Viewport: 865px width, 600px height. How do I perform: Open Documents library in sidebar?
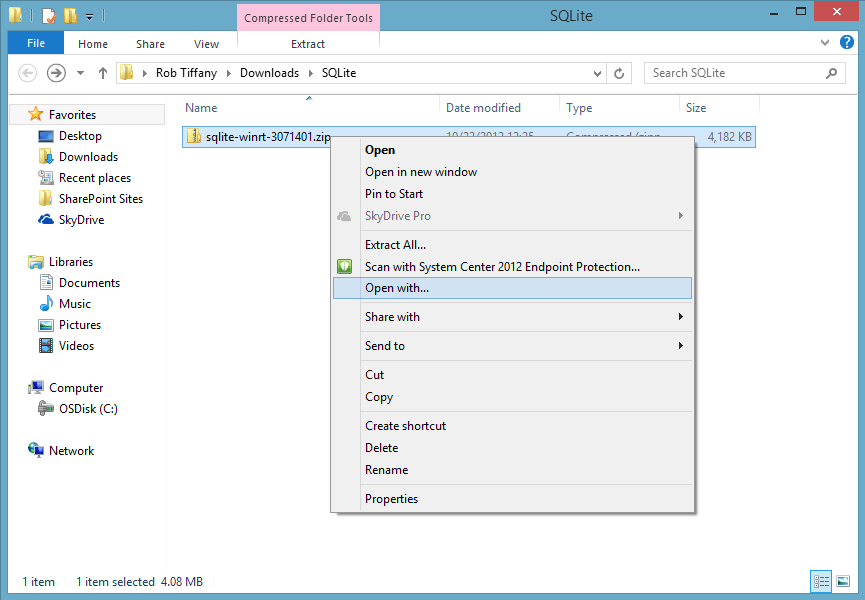[x=89, y=283]
